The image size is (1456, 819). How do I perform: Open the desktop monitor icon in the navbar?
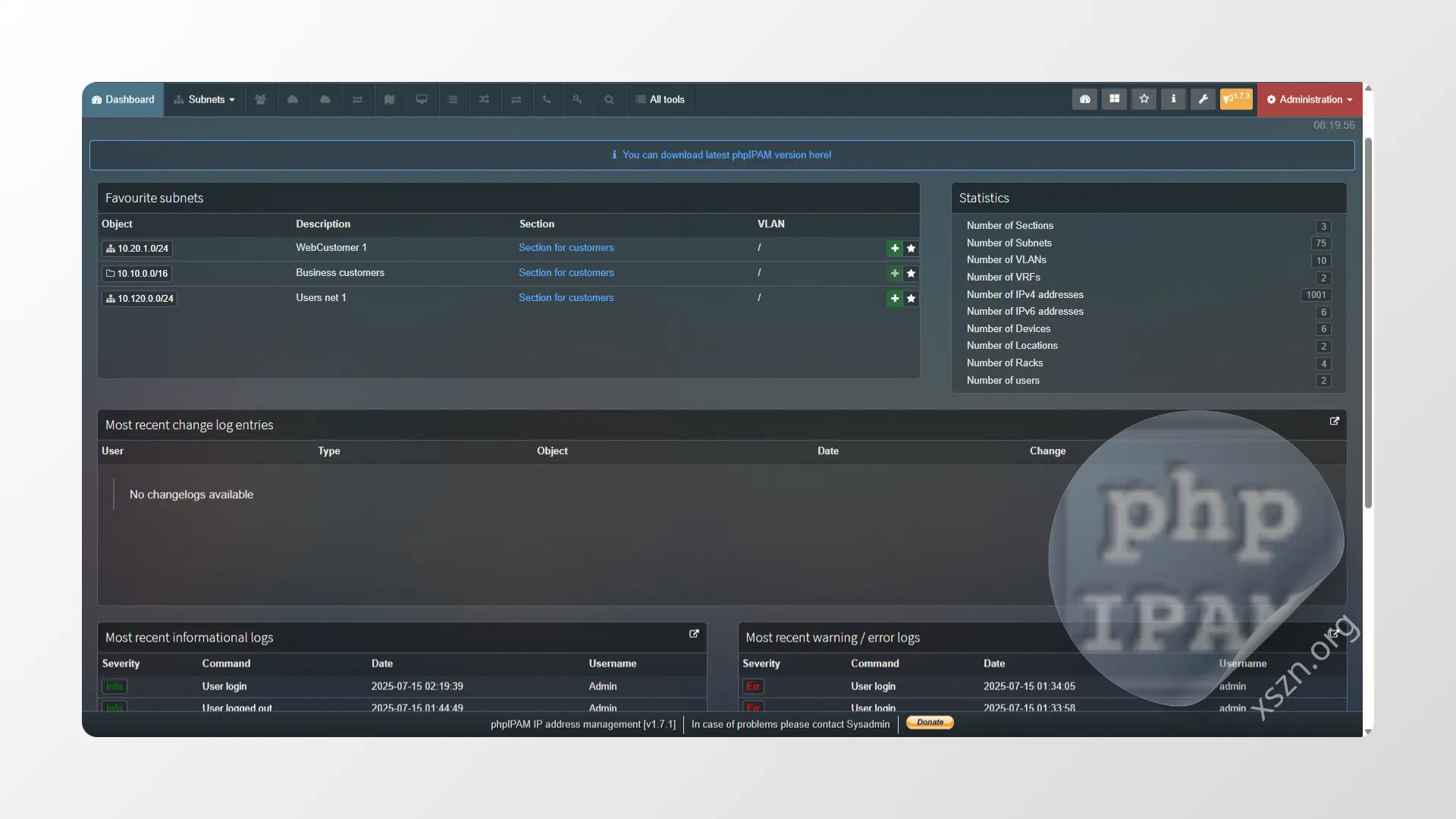(x=422, y=99)
